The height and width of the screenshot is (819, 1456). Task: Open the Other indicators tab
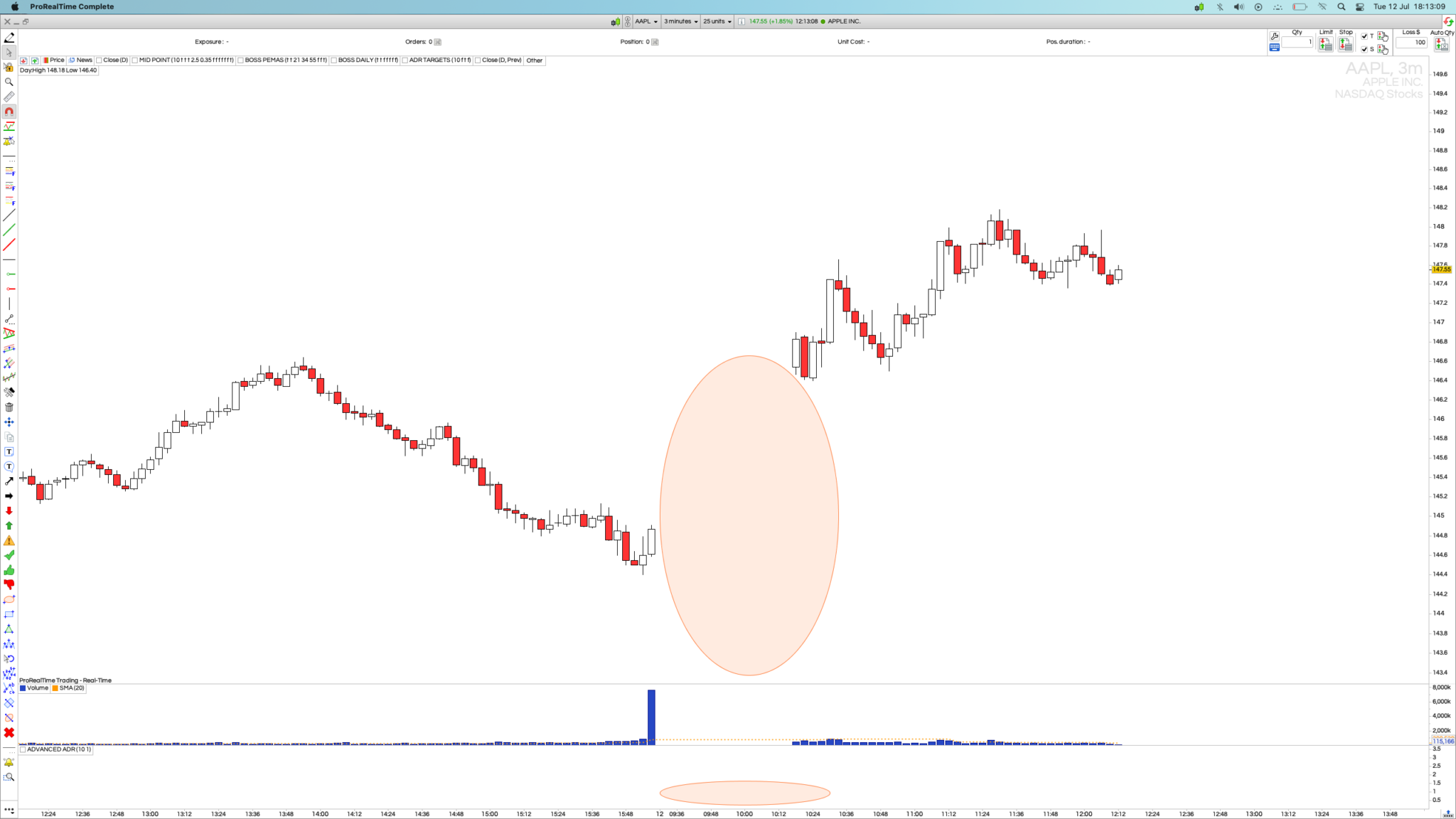(x=534, y=60)
